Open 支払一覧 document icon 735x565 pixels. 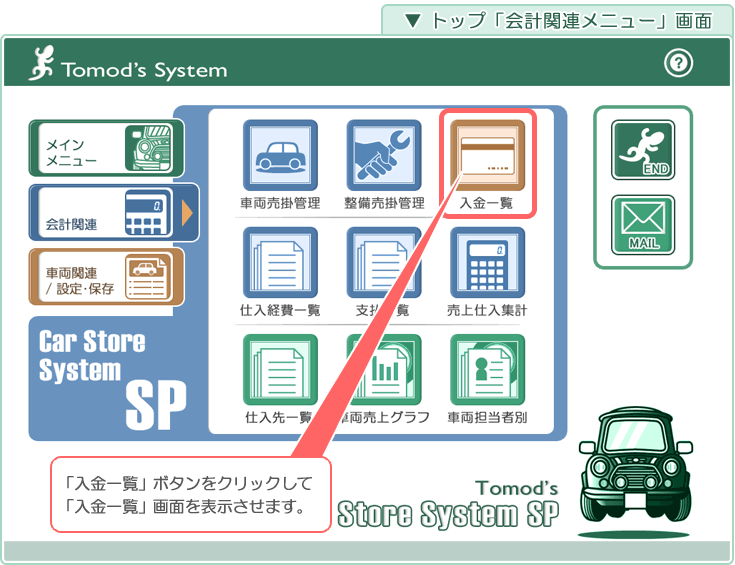[384, 263]
